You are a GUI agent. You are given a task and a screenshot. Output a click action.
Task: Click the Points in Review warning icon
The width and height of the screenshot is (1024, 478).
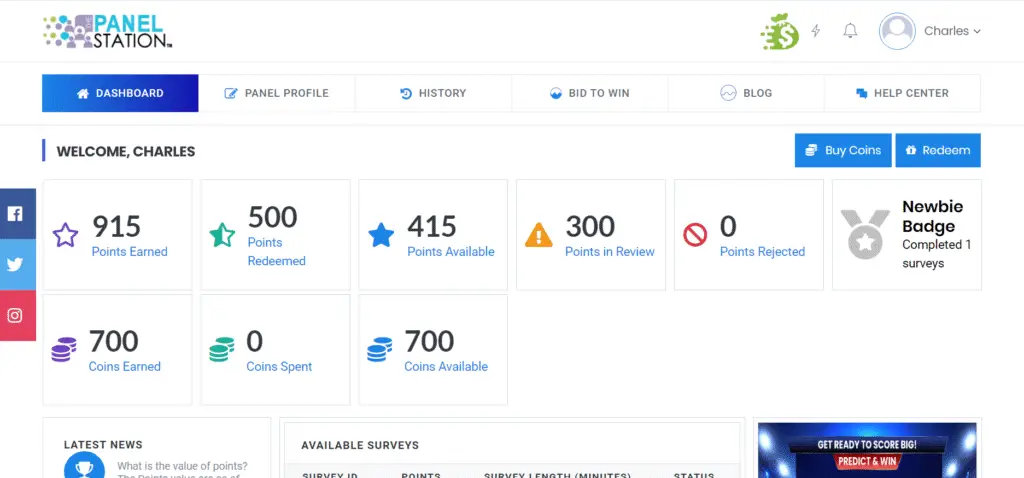point(539,235)
